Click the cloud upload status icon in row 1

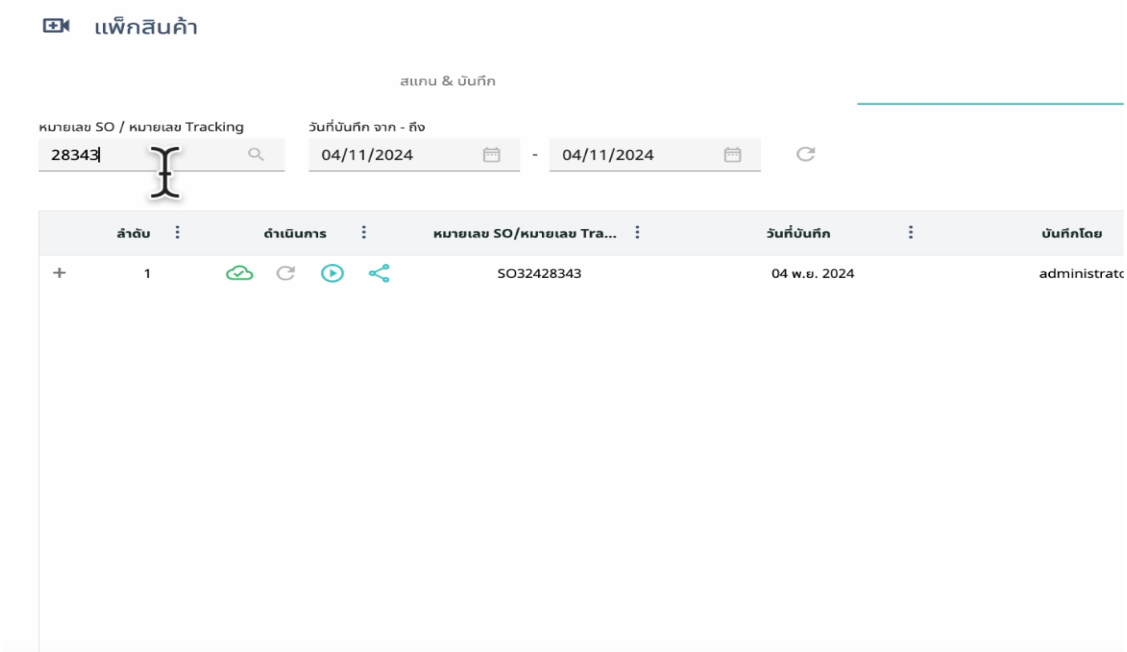coord(239,273)
